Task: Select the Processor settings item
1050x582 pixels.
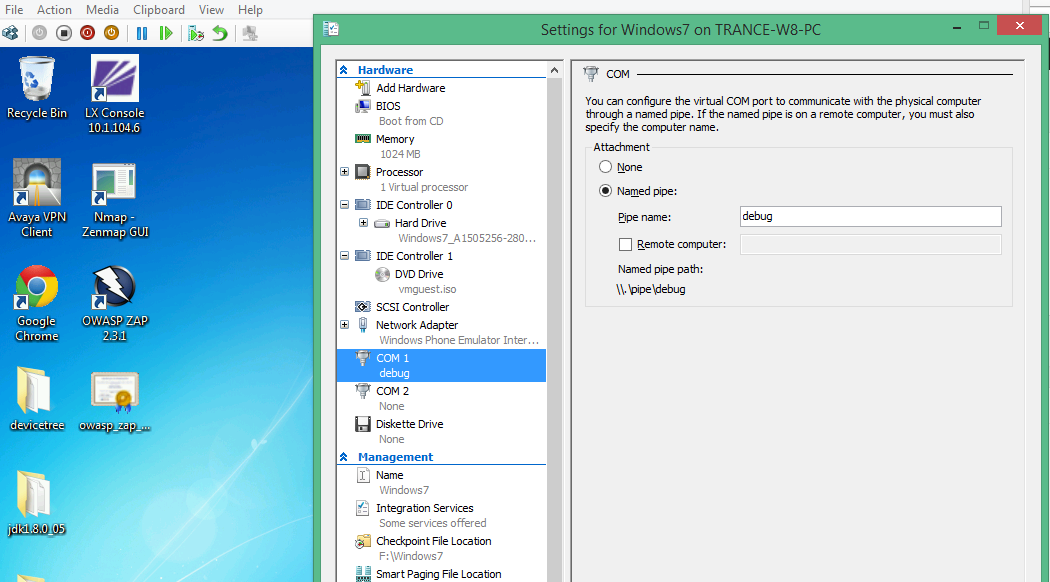Action: coord(399,172)
